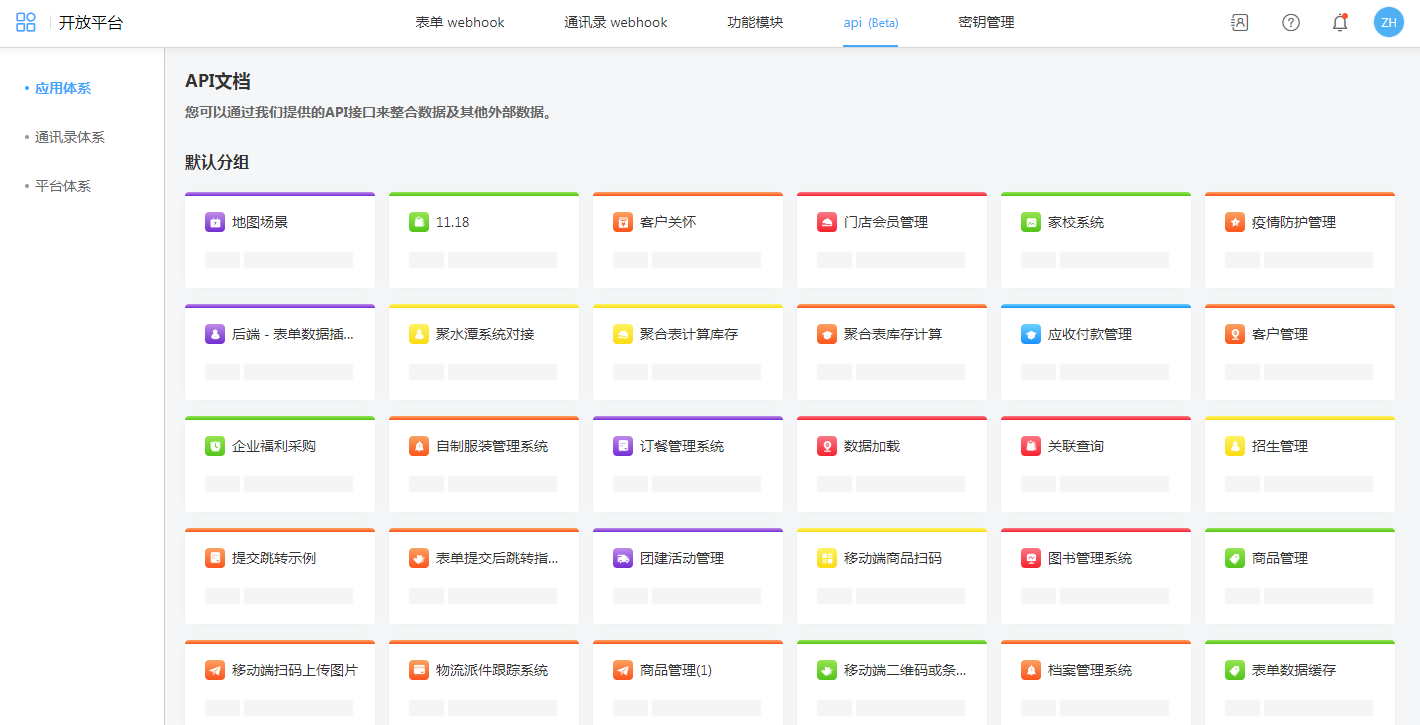1420x725 pixels.
Task: Click the help question mark icon
Action: pyautogui.click(x=1290, y=22)
